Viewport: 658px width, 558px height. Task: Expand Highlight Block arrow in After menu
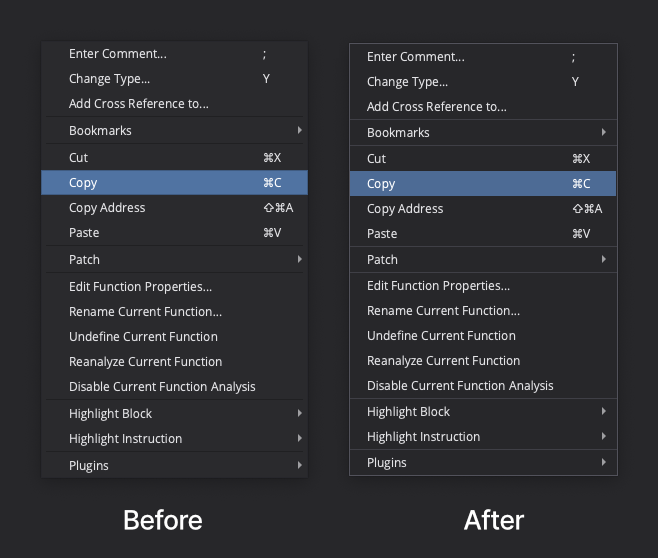tap(603, 411)
